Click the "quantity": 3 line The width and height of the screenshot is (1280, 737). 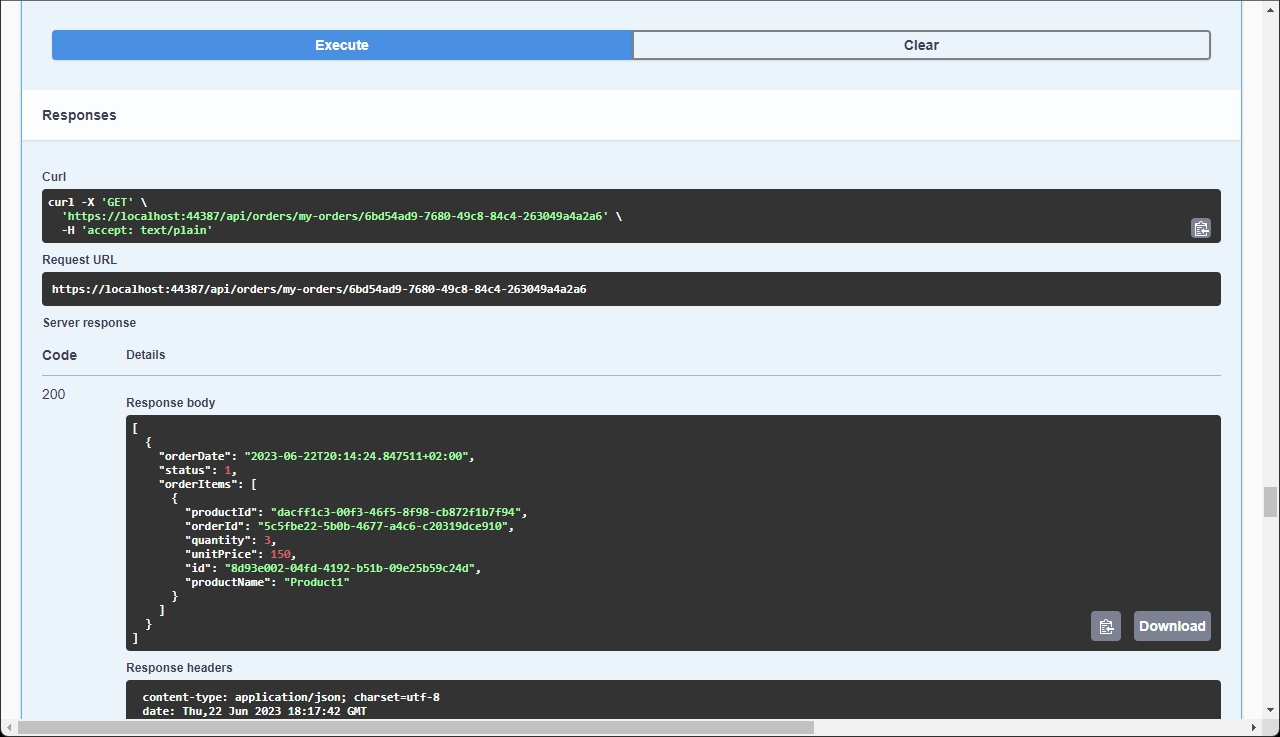[x=231, y=540]
